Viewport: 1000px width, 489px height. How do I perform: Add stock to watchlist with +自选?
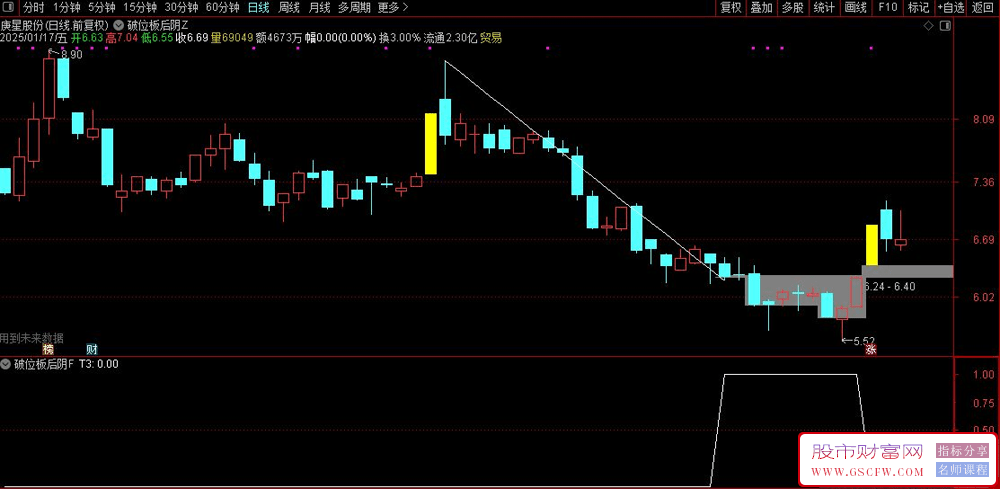pyautogui.click(x=951, y=8)
